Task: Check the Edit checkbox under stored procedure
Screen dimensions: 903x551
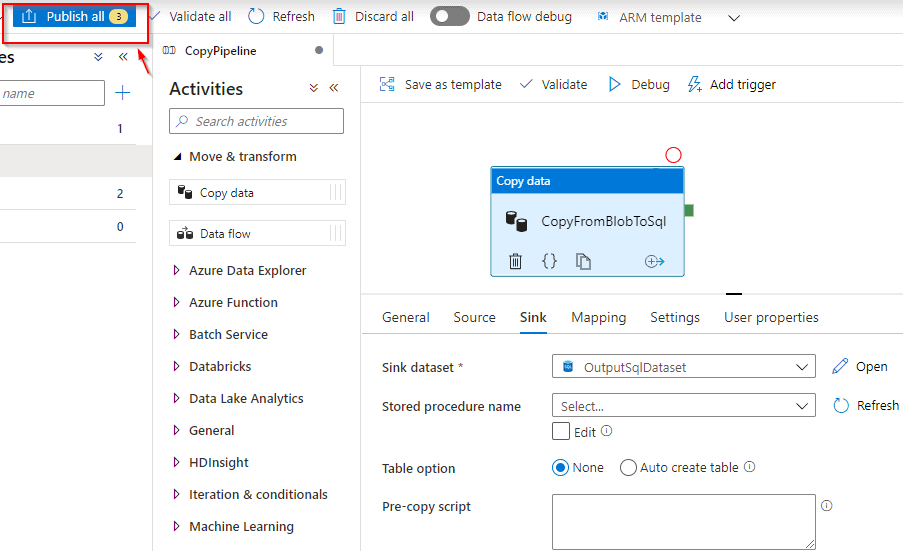Action: (561, 432)
